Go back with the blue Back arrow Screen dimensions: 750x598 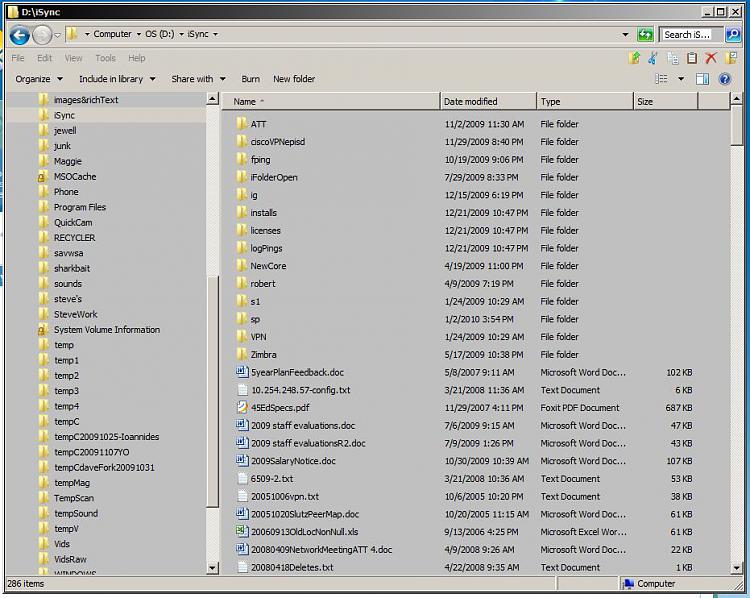pyautogui.click(x=20, y=35)
